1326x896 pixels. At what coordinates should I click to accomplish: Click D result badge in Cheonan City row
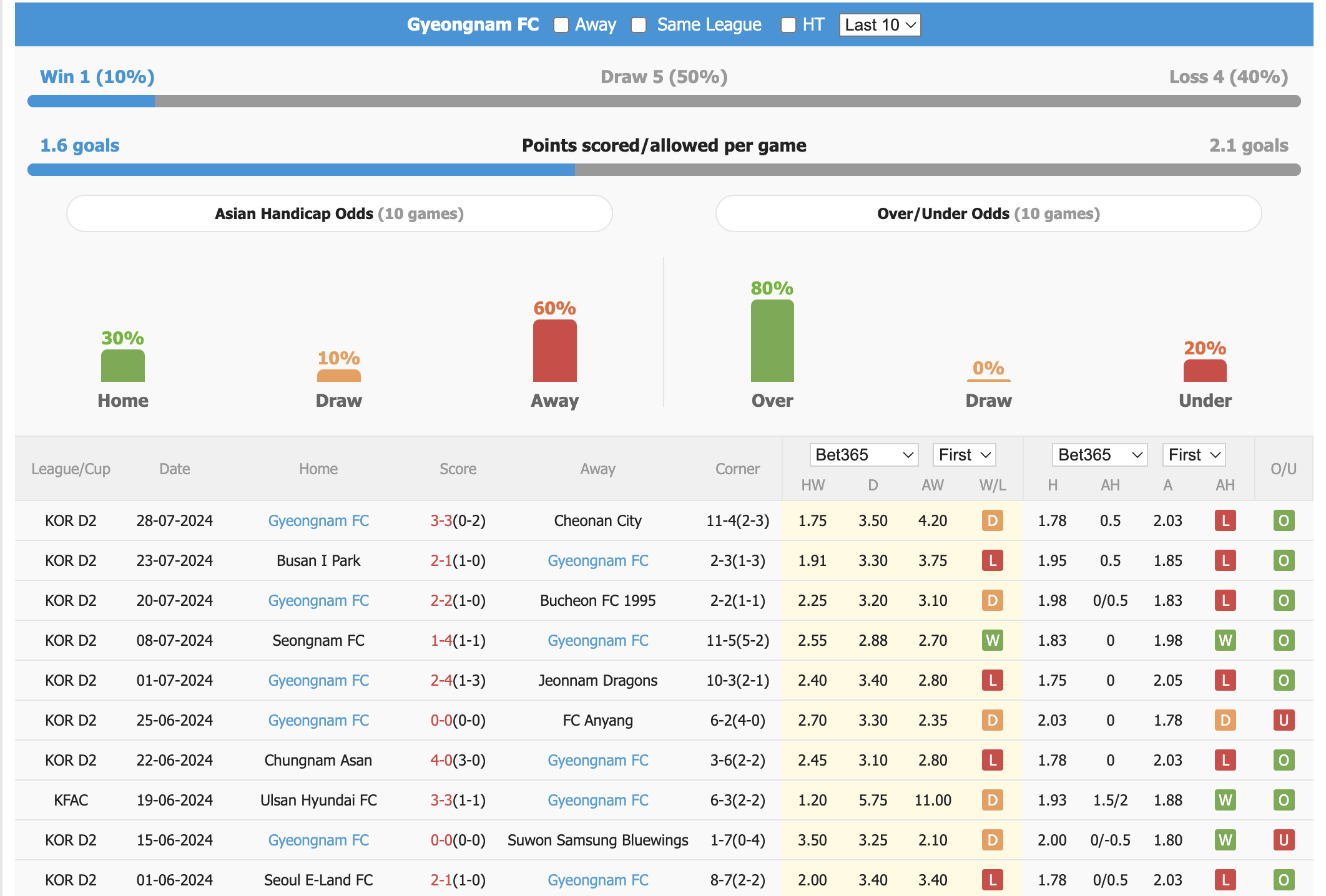(993, 520)
